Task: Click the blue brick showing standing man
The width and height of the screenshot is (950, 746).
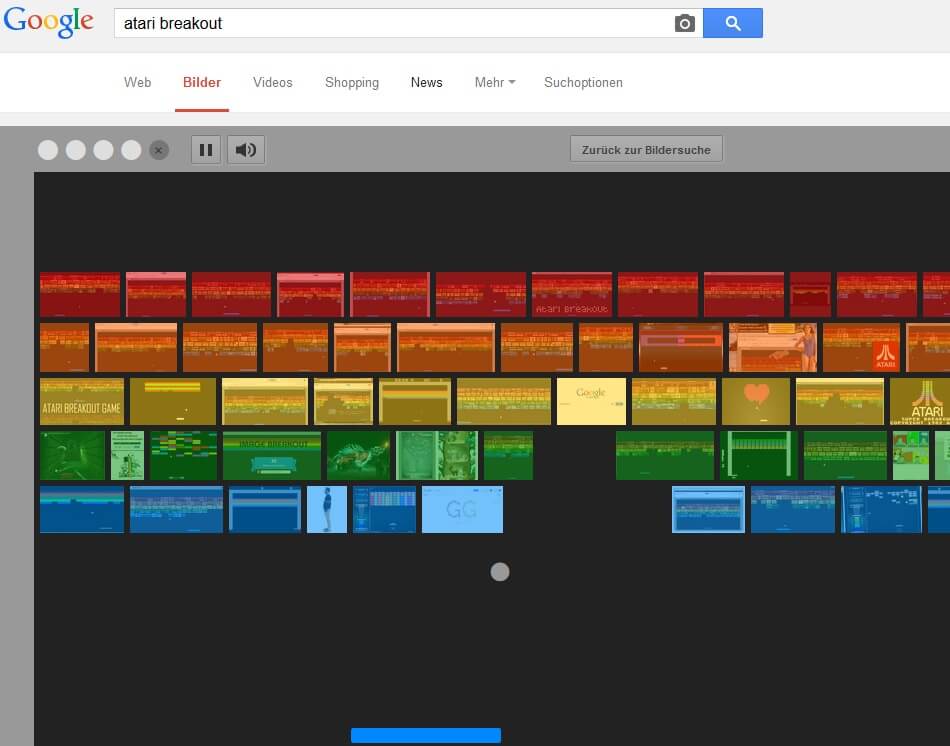Action: coord(327,510)
